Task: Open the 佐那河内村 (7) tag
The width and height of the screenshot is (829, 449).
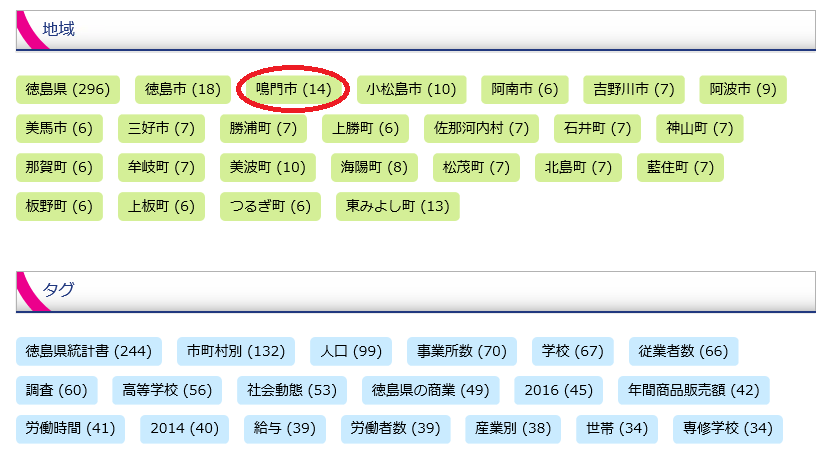Action: tap(481, 129)
